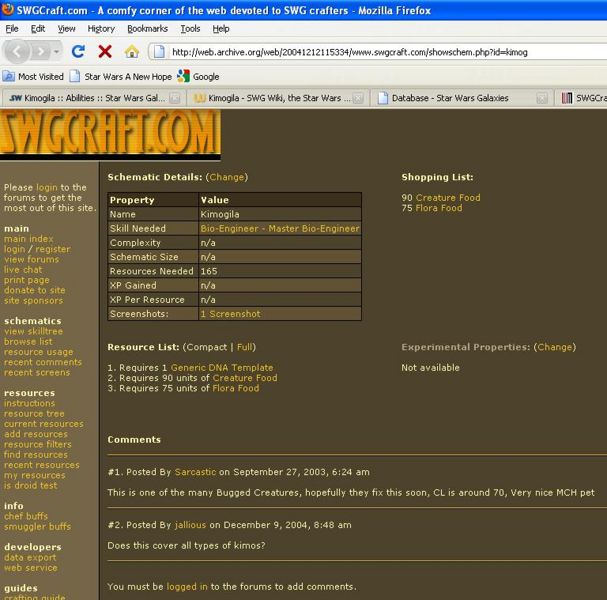Click the URL address bar
This screenshot has height=600, width=607.
[x=380, y=52]
